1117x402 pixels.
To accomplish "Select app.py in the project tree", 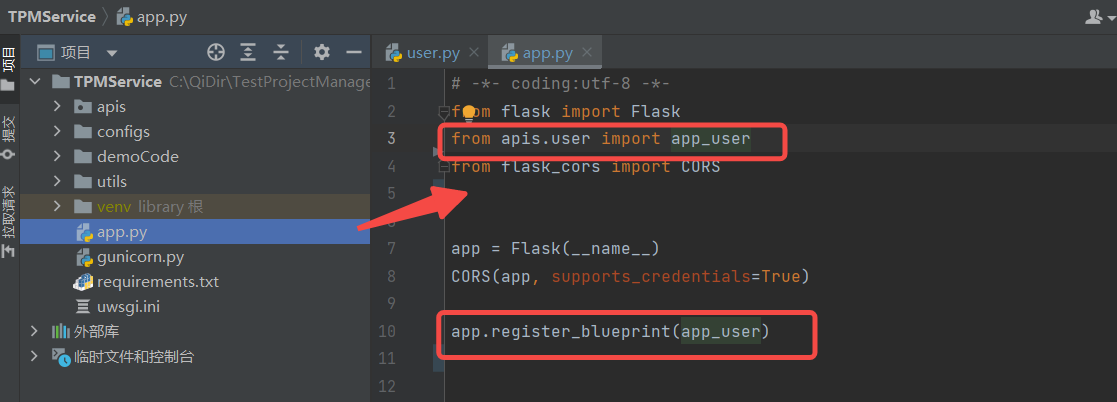I will pos(195,232).
